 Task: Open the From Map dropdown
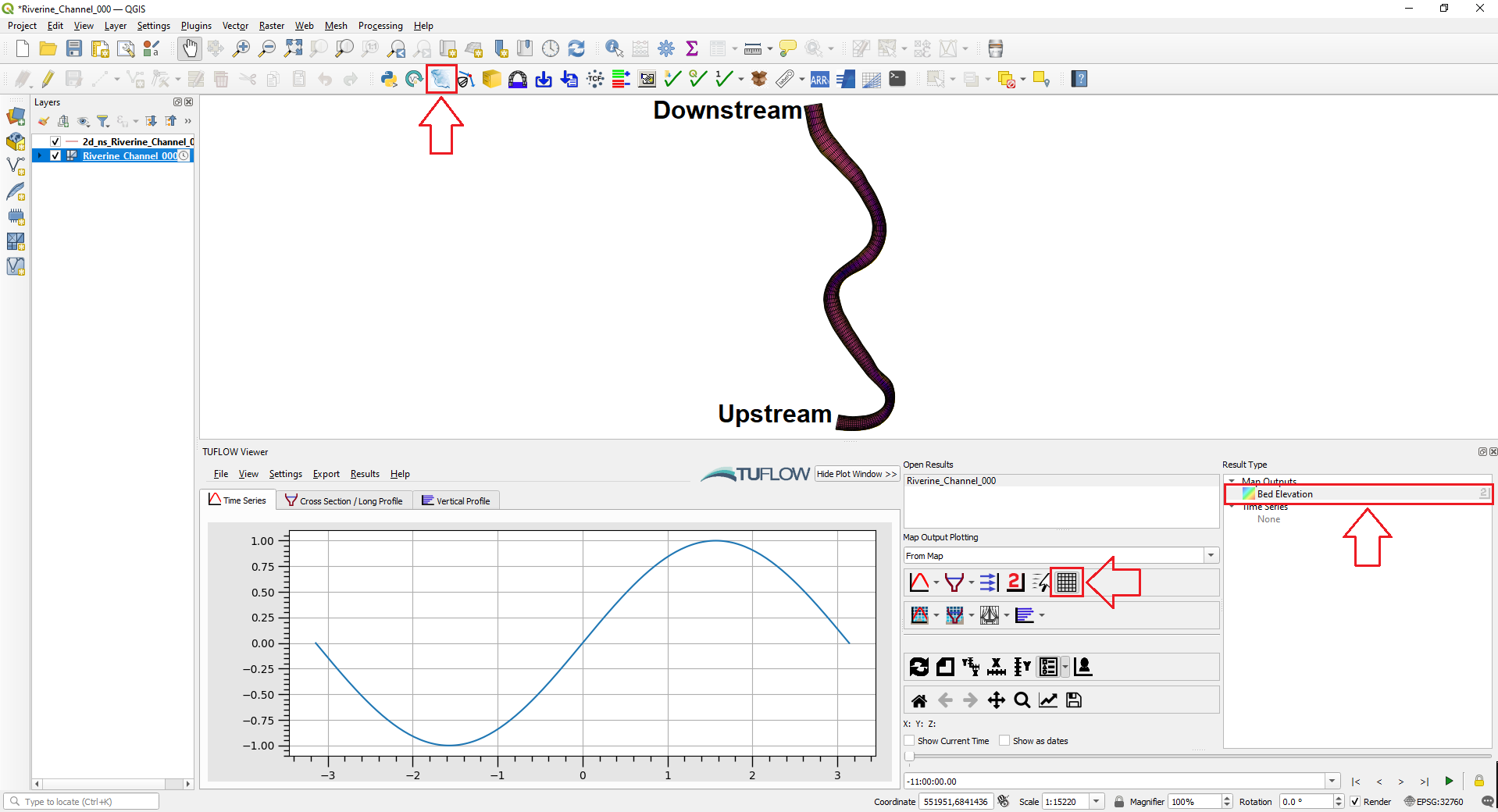(x=1210, y=555)
